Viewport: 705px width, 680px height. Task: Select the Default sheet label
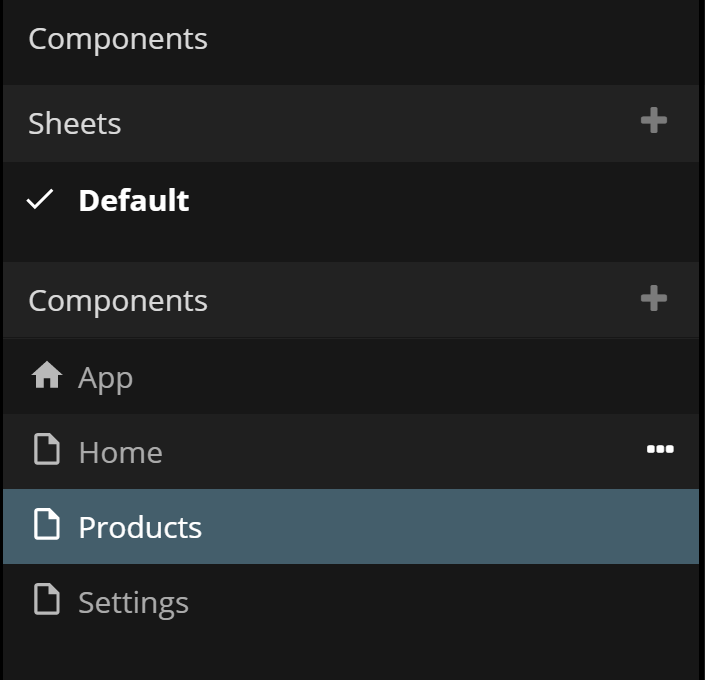coord(134,200)
